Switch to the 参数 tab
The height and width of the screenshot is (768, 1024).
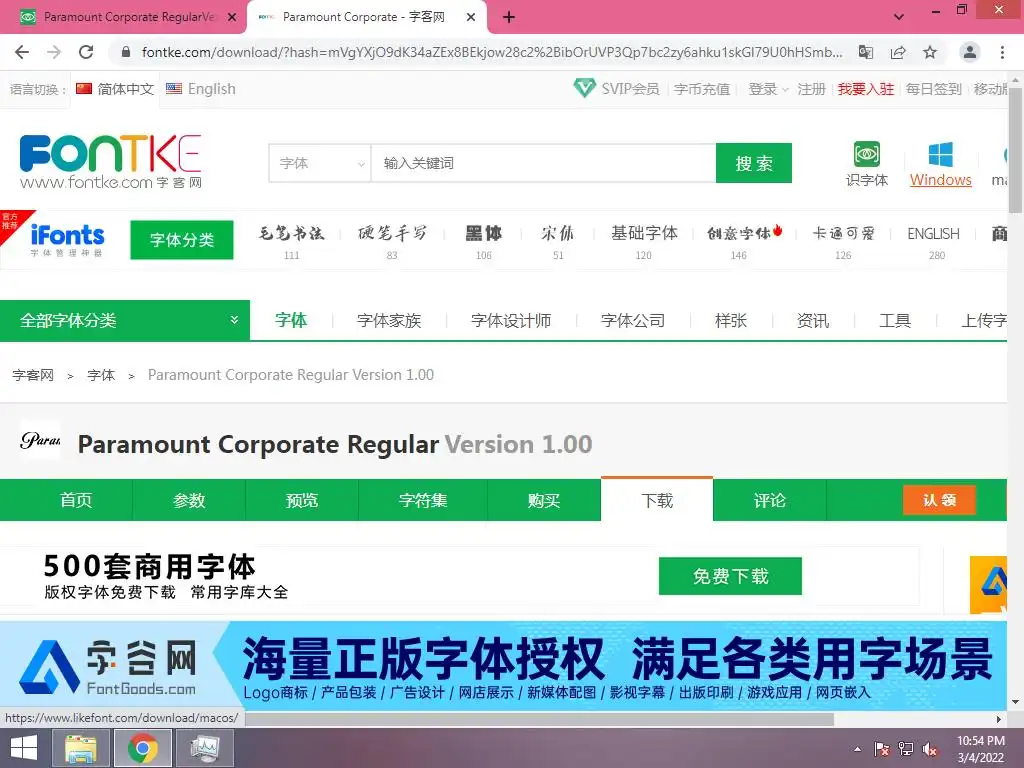189,500
